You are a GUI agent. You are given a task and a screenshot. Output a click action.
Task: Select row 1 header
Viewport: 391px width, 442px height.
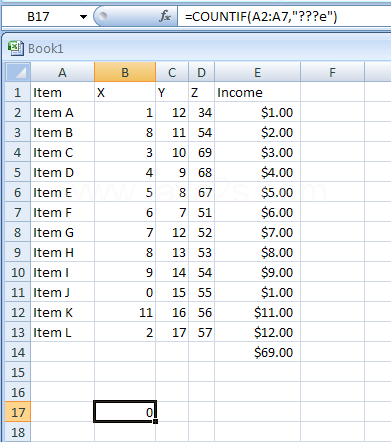(x=18, y=92)
